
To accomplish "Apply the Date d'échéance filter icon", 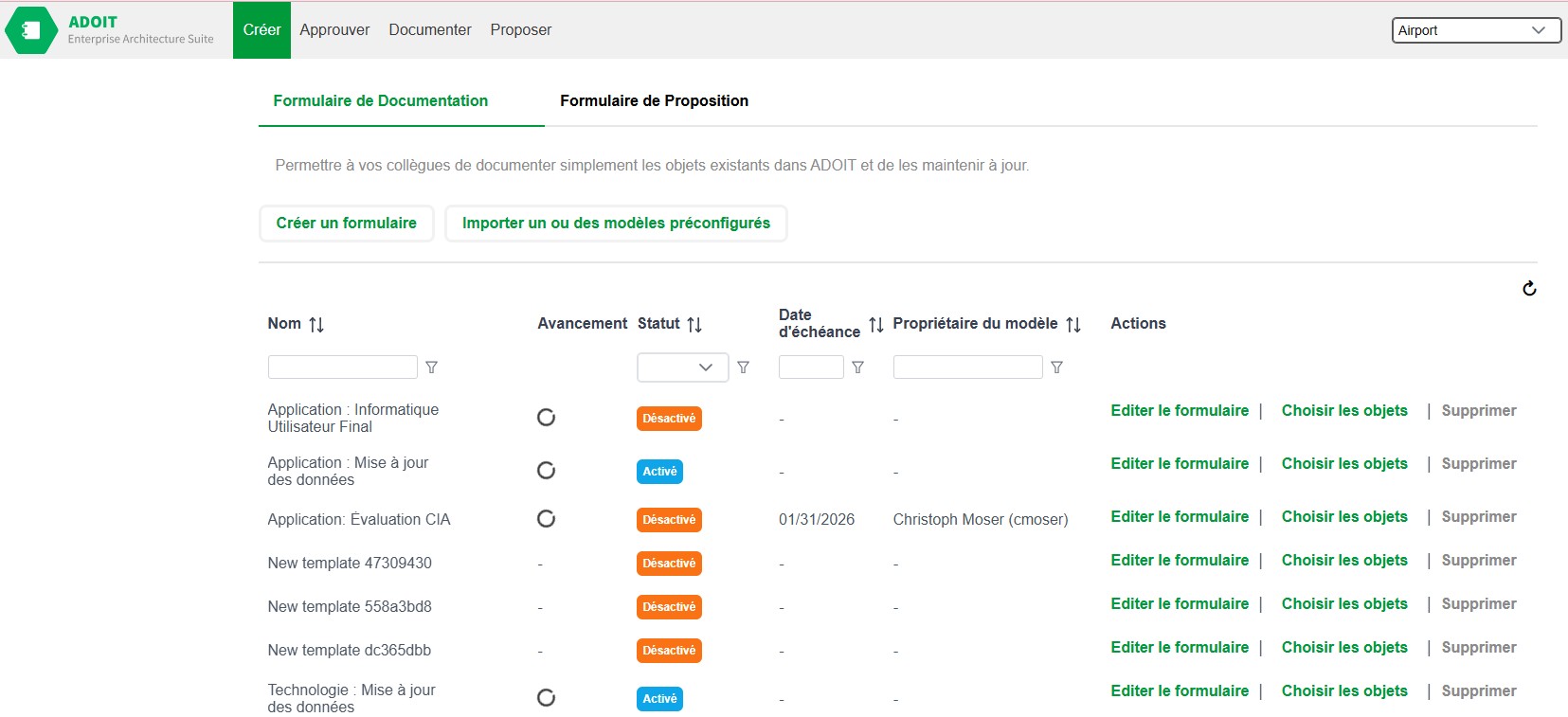I will 857,367.
